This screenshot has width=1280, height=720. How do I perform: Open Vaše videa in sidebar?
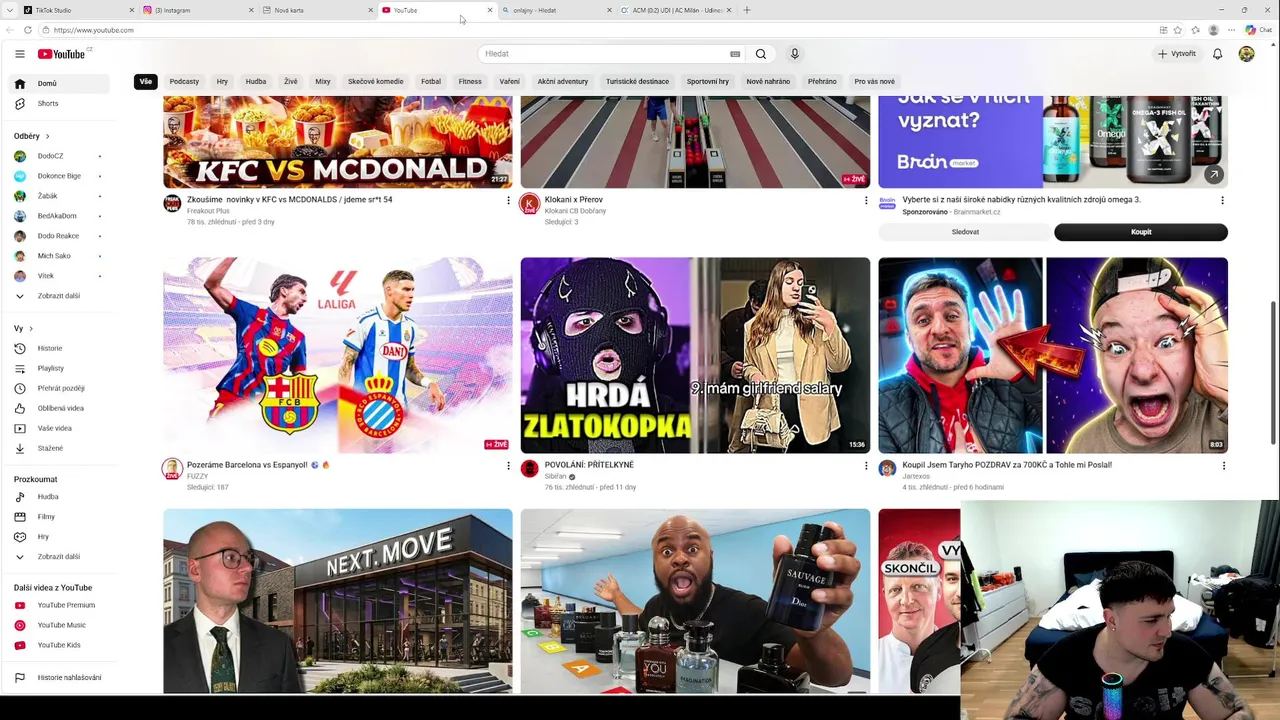click(x=60, y=428)
